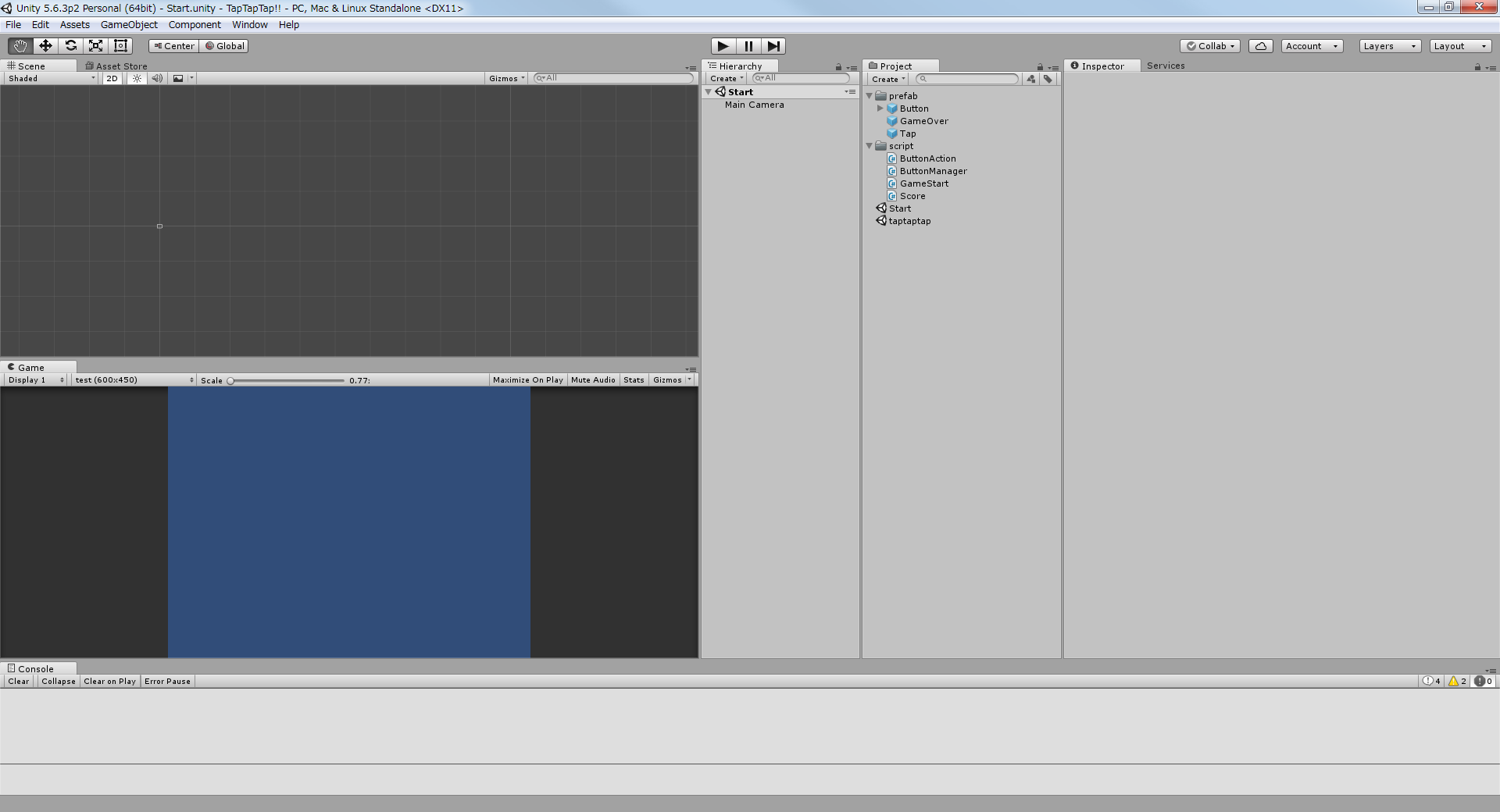Open the Project Create dropdown
The height and width of the screenshot is (812, 1500).
click(887, 79)
